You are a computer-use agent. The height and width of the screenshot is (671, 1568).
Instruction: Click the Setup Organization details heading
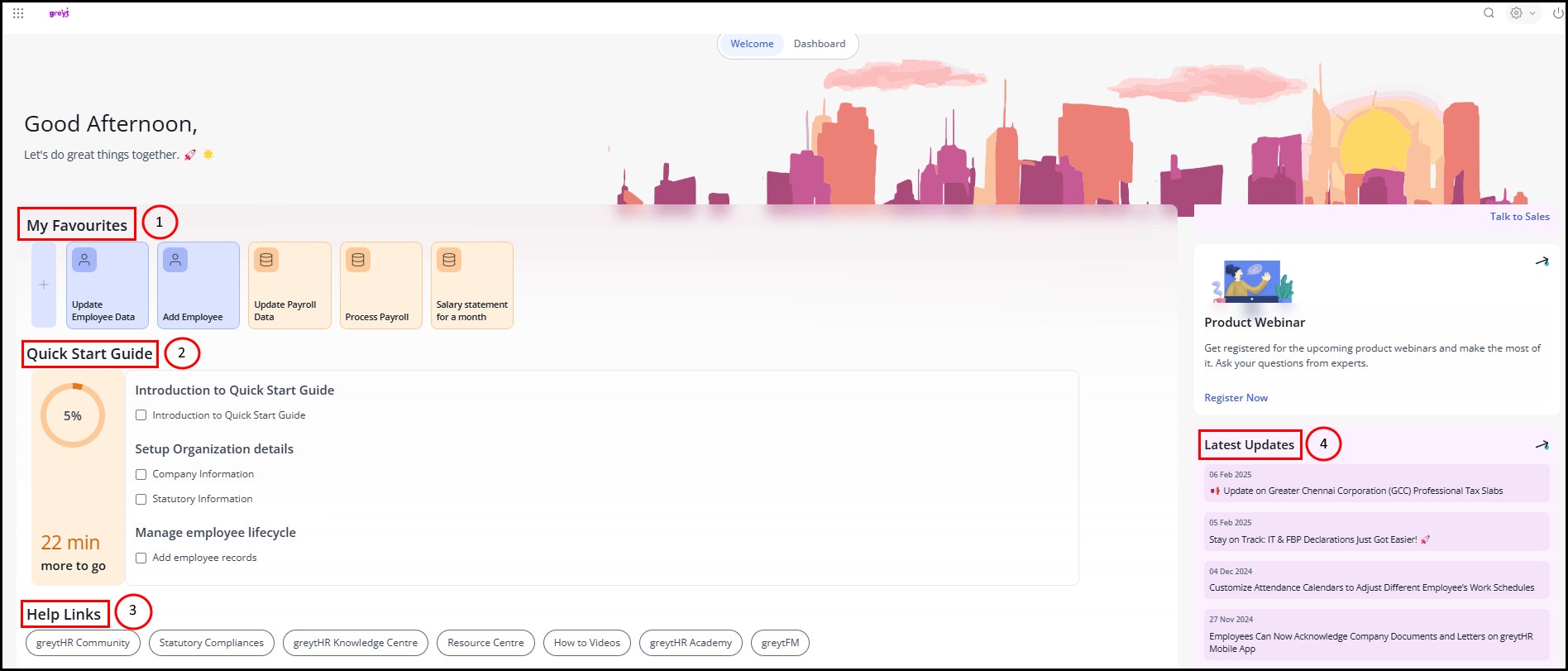click(x=214, y=449)
